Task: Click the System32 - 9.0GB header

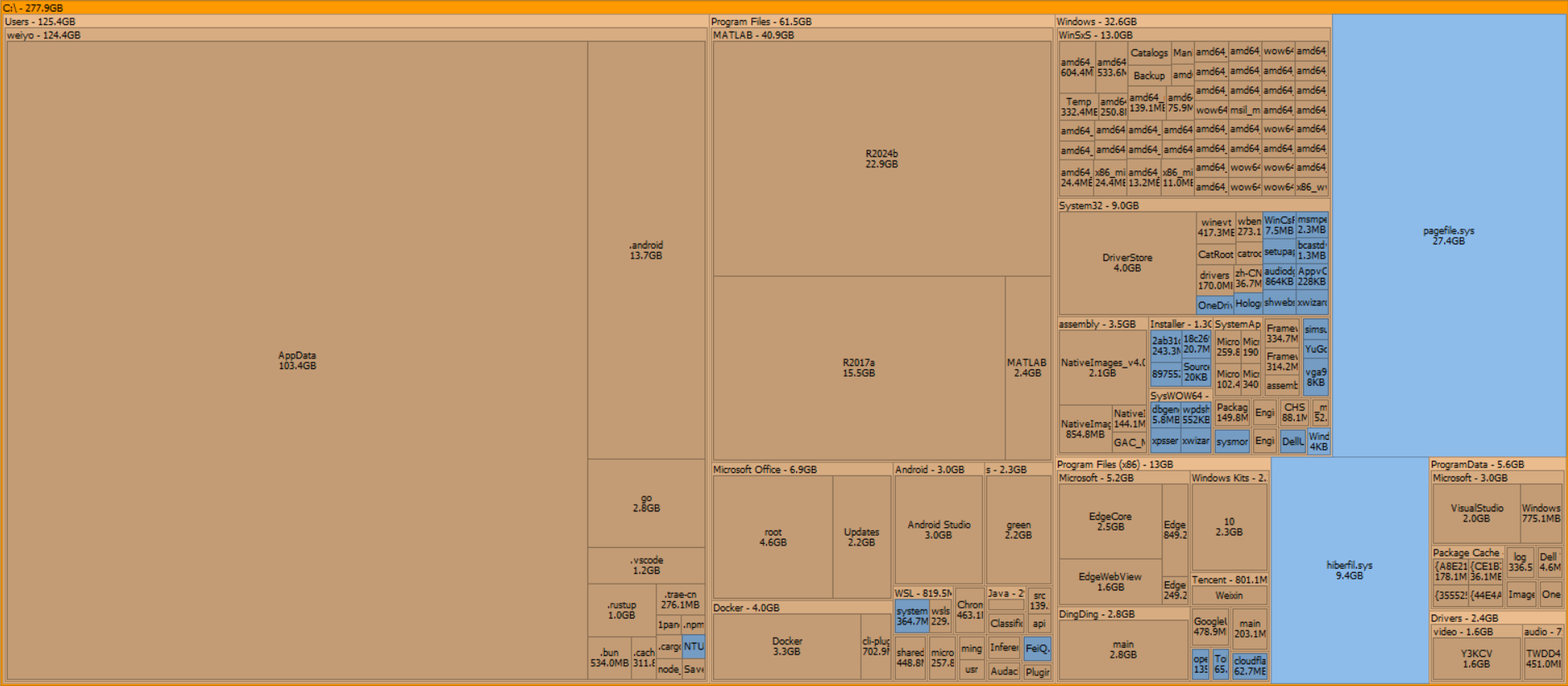Action: click(x=1193, y=205)
